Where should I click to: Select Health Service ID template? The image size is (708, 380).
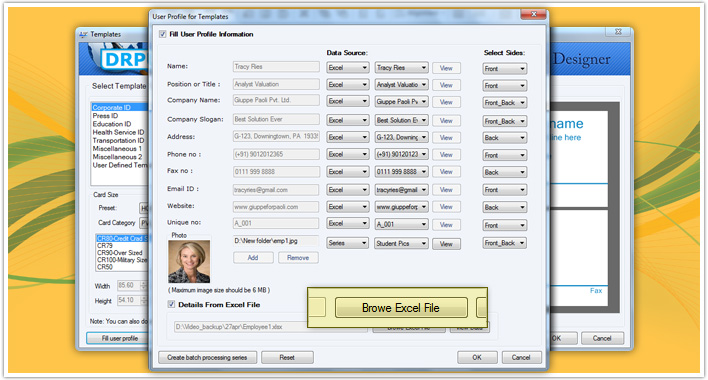click(118, 132)
